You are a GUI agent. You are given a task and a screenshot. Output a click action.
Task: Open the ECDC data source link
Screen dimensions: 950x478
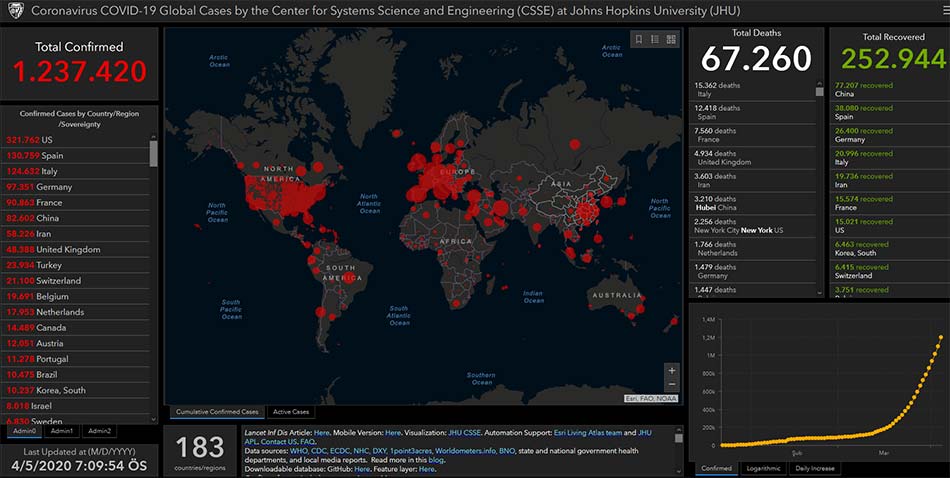click(x=340, y=451)
